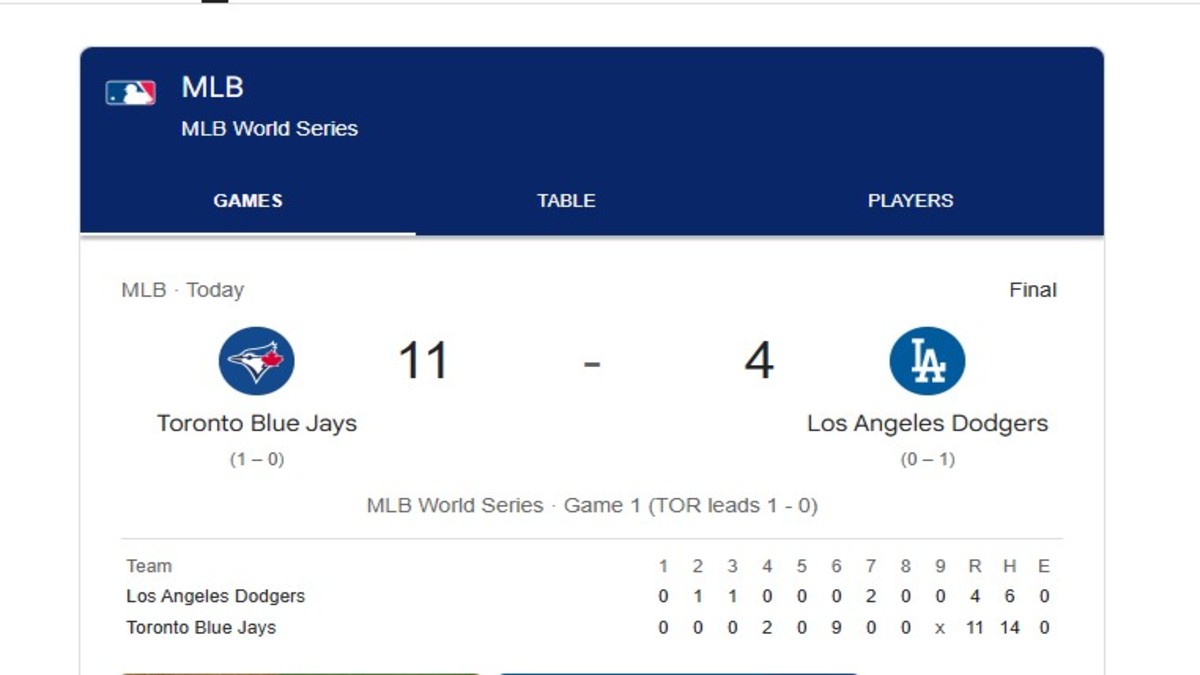Click the Blue Jays (1 – 0) record

tap(257, 460)
